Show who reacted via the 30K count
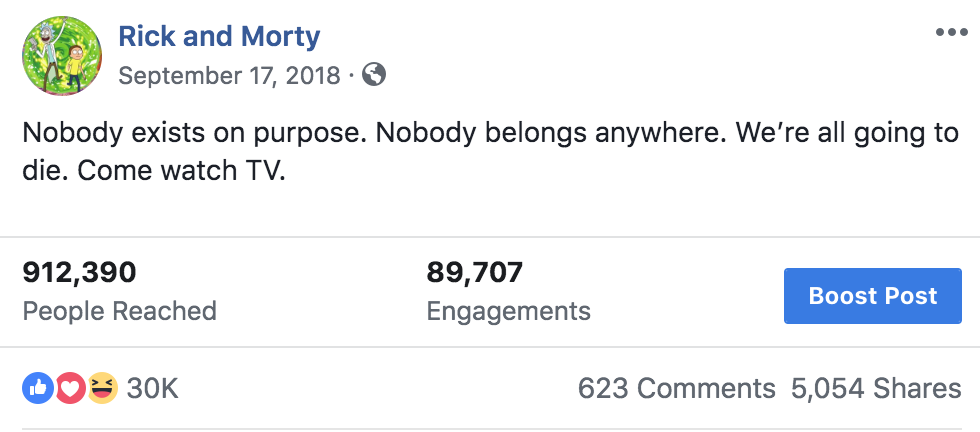This screenshot has width=980, height=432. [x=153, y=388]
